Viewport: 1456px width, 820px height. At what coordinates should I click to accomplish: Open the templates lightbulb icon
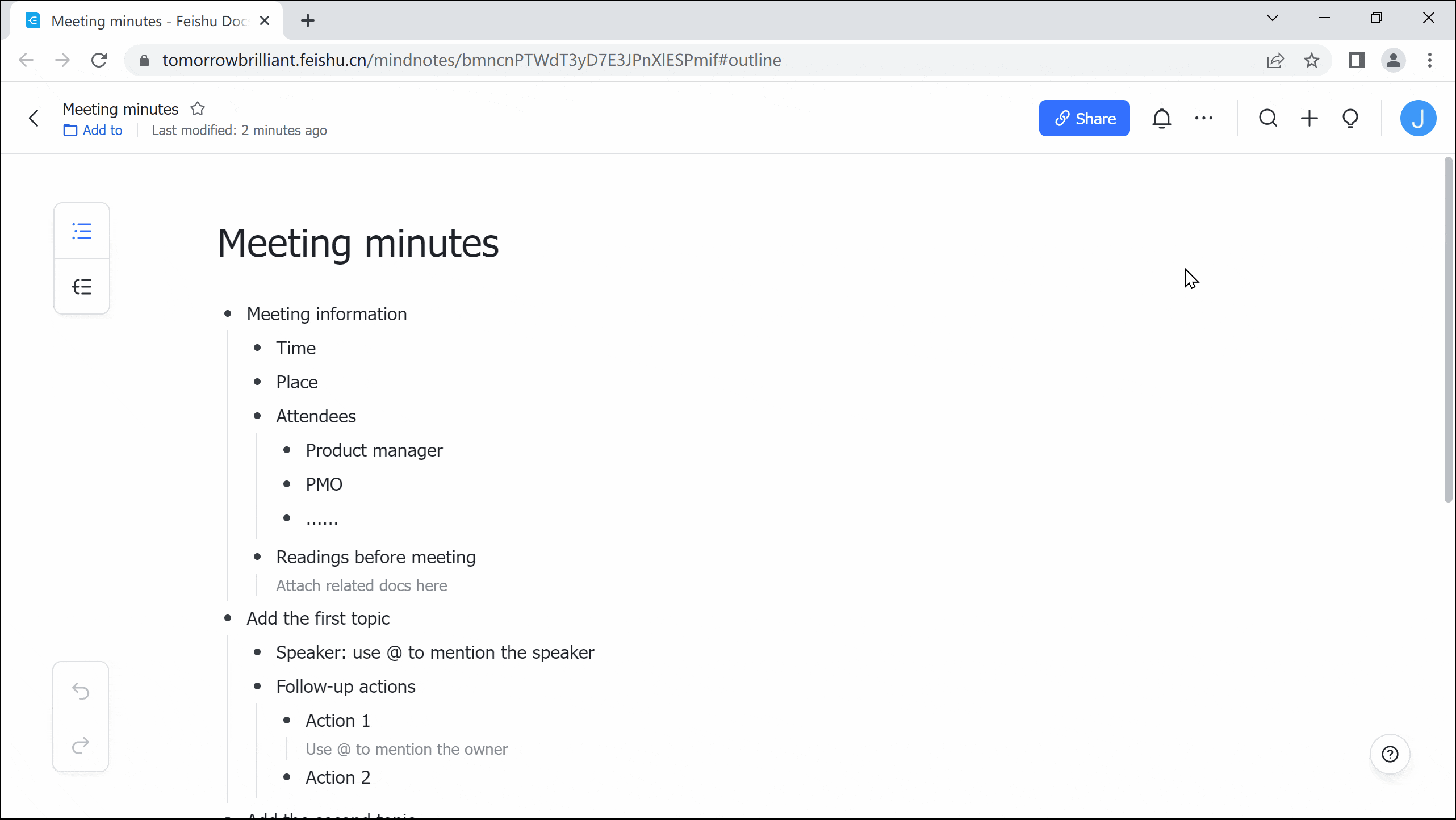1350,118
